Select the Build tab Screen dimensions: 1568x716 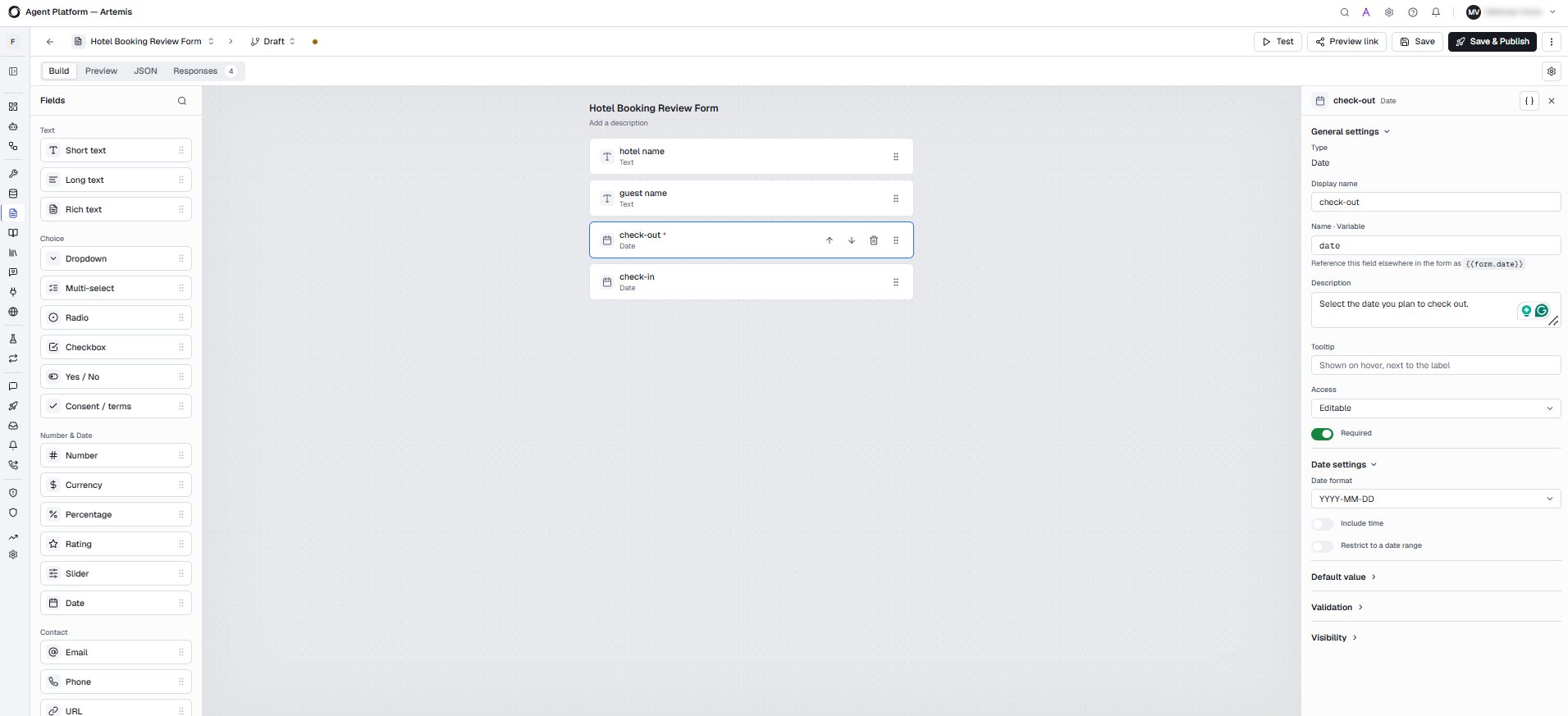tap(59, 71)
